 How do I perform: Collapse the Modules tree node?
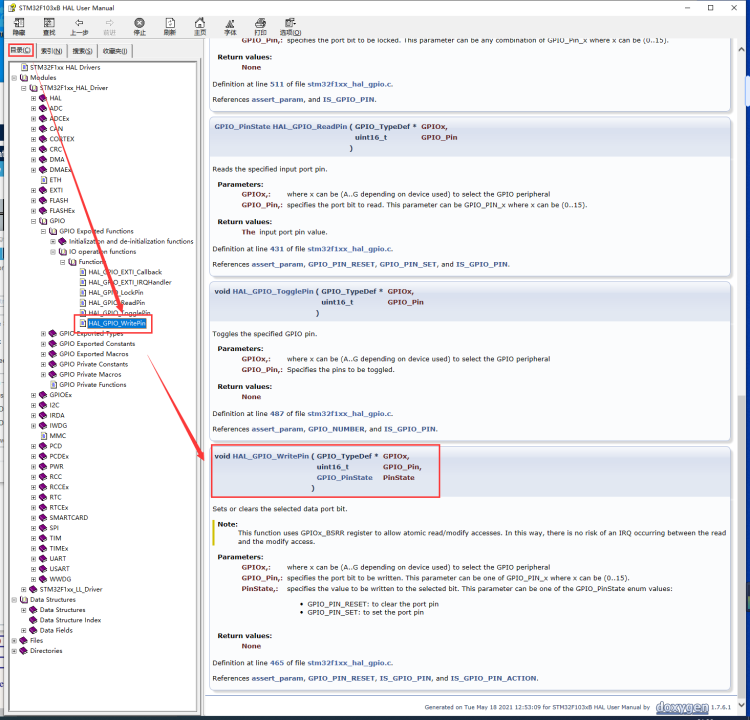14,78
